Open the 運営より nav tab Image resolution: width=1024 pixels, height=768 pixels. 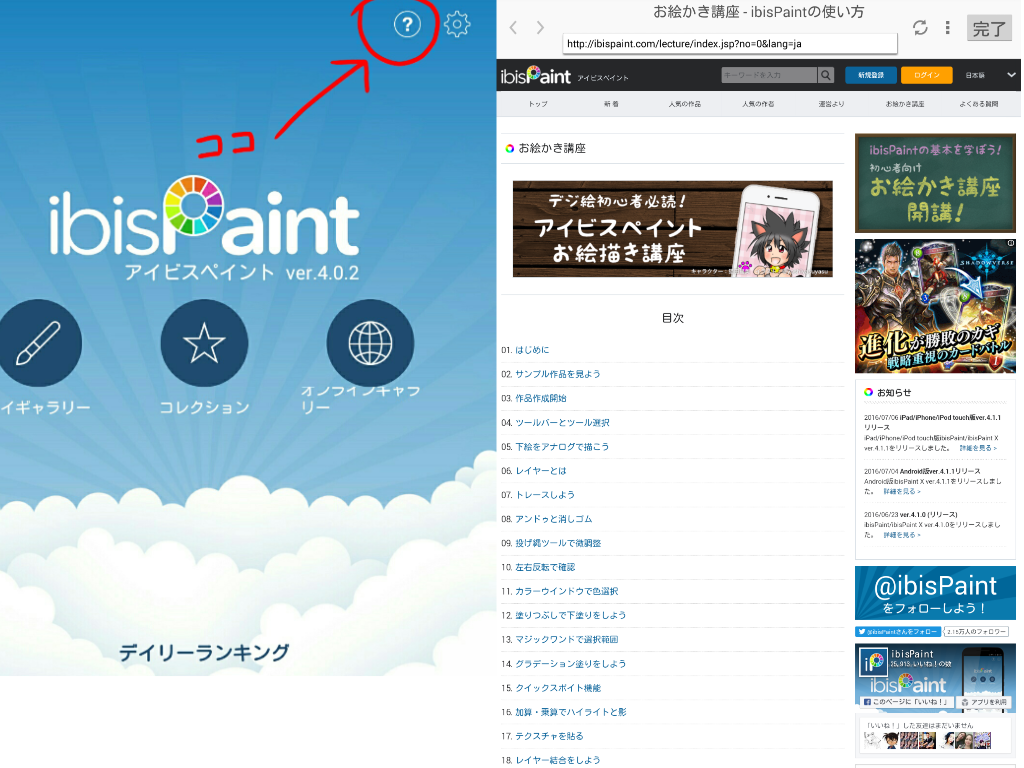[x=831, y=104]
